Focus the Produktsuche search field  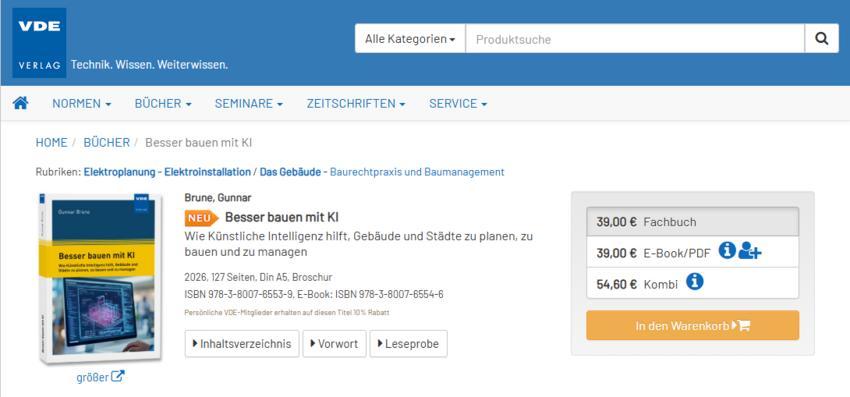click(x=635, y=39)
